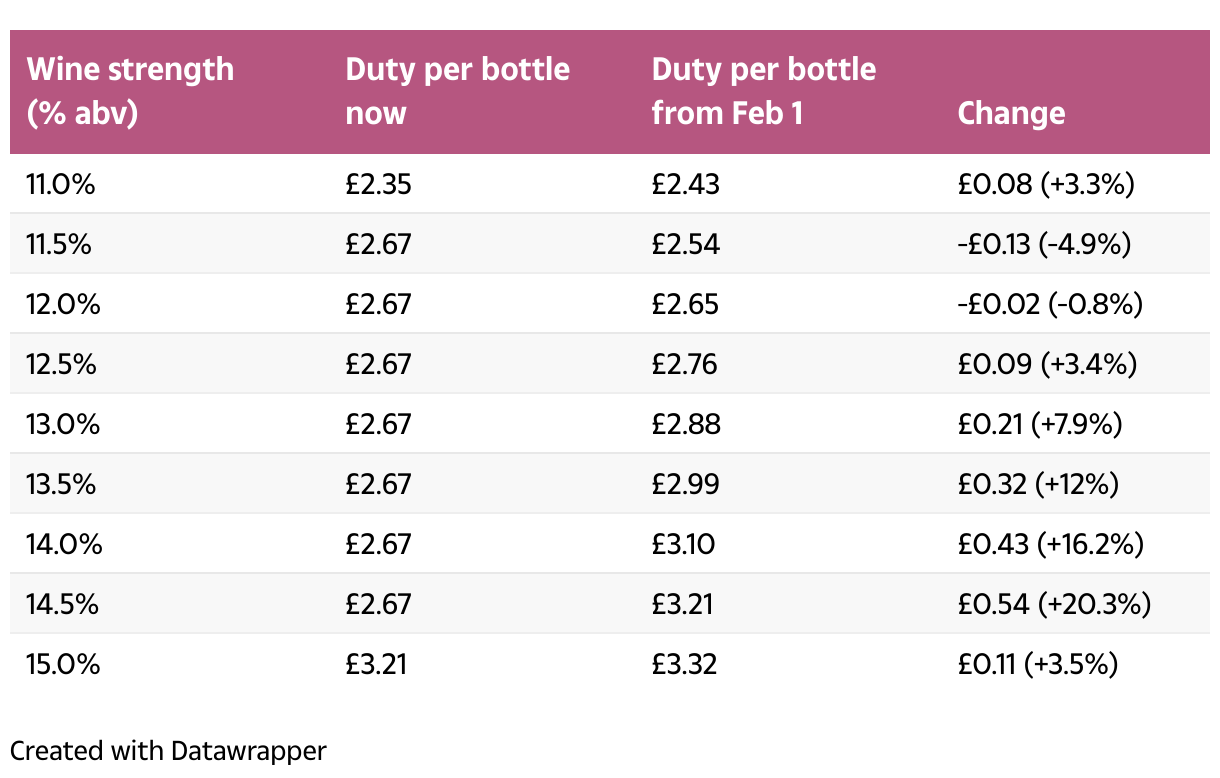Select the 11.0% wine strength cell

63,184
